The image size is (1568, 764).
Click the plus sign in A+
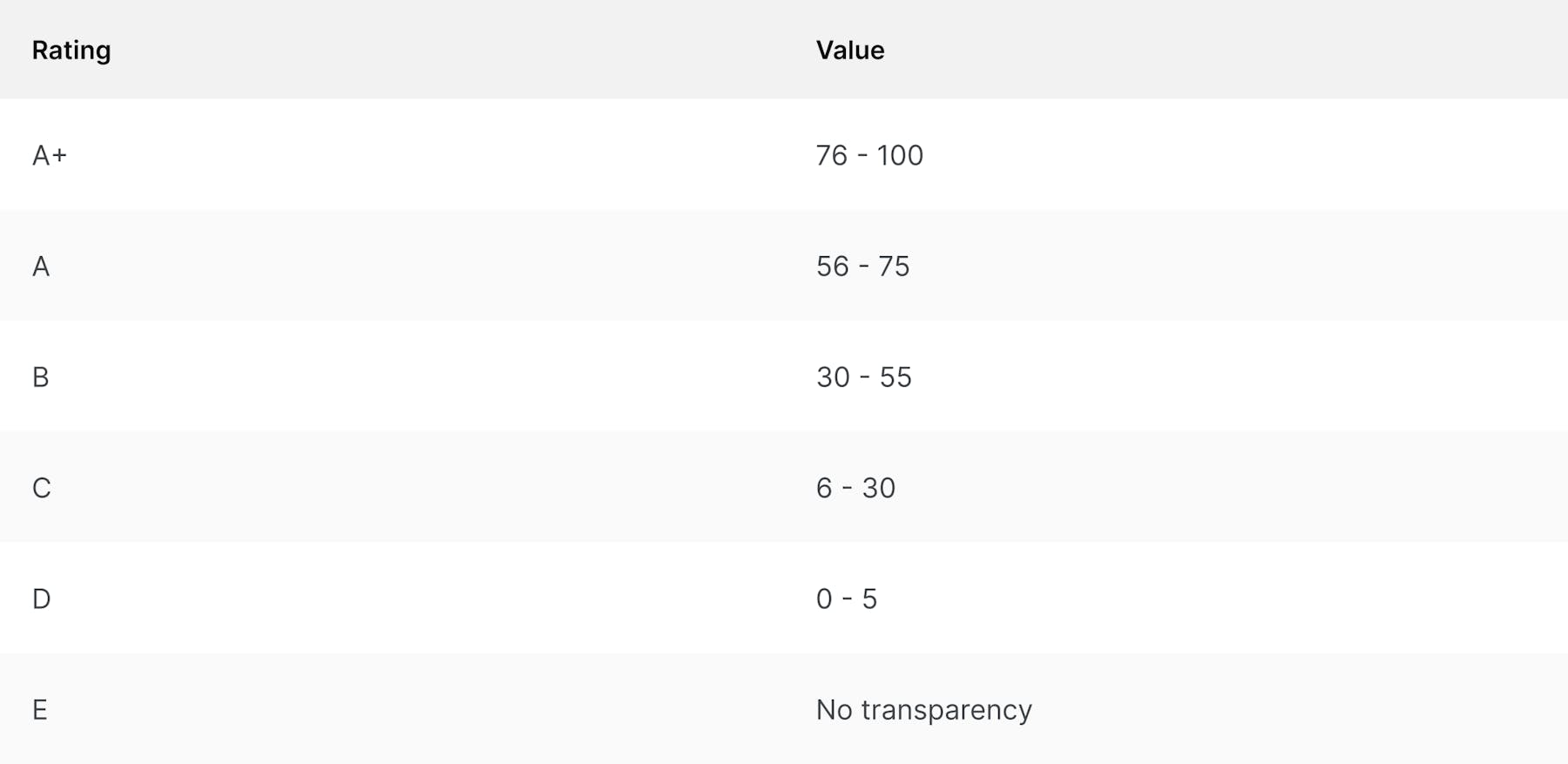point(59,155)
